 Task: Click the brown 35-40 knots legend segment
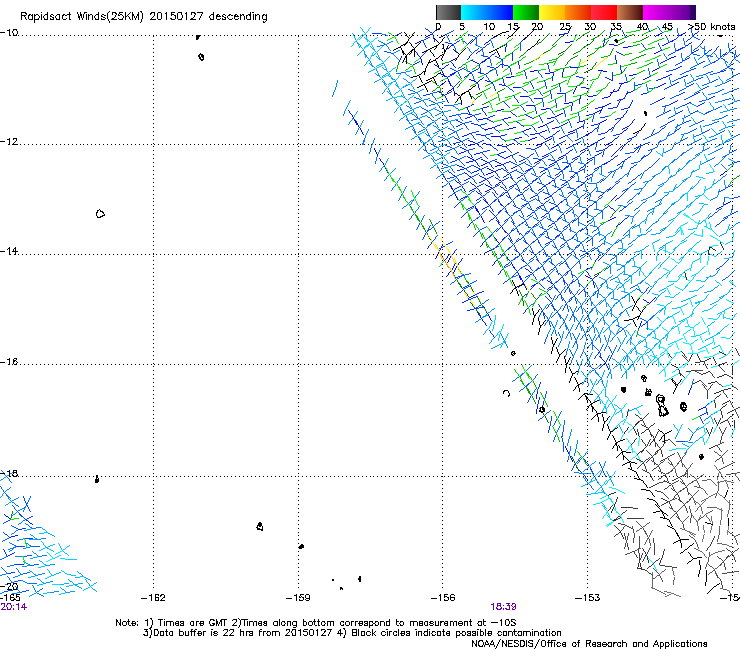pos(630,12)
